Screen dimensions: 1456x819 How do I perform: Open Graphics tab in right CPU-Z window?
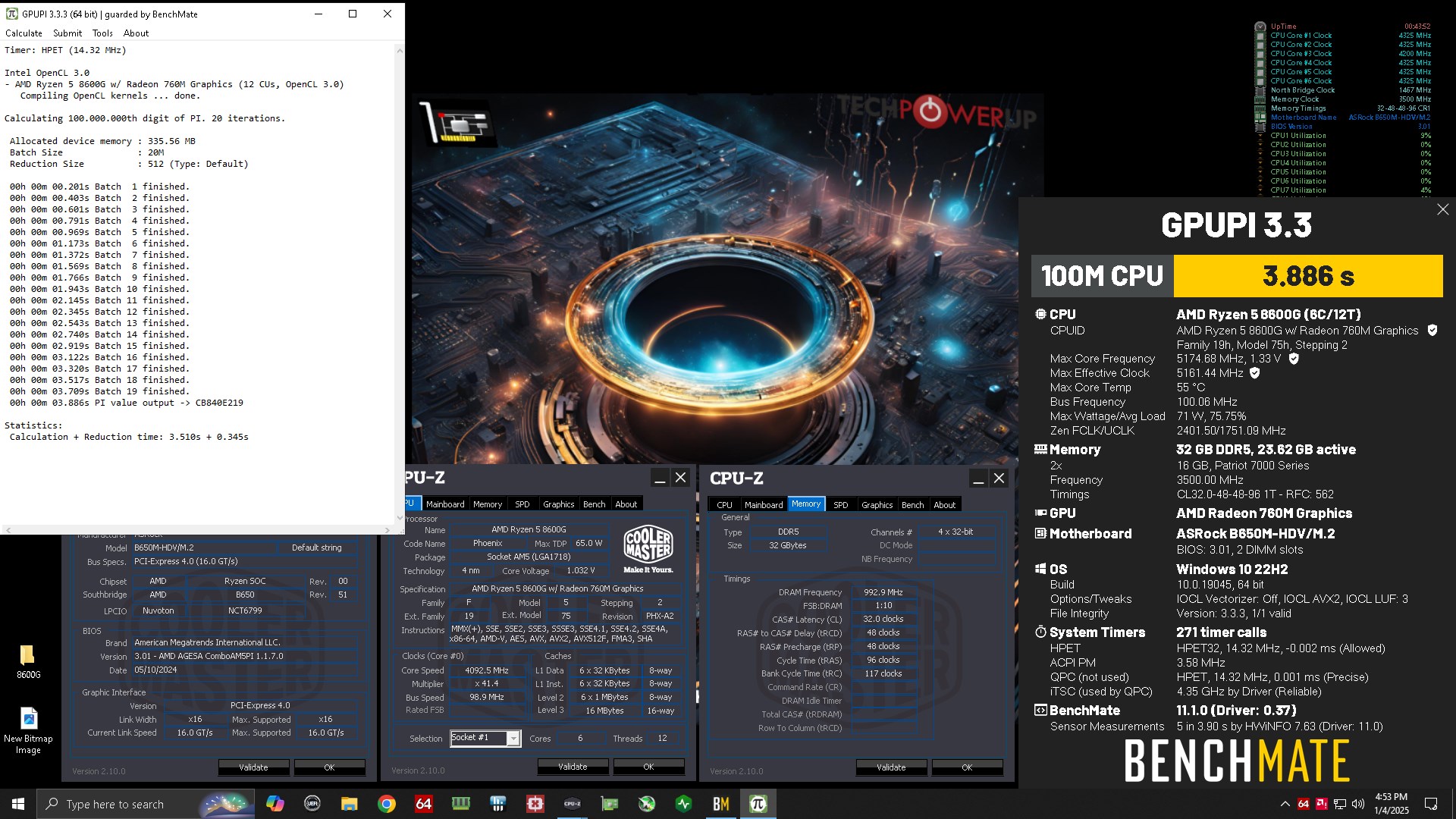coord(877,505)
